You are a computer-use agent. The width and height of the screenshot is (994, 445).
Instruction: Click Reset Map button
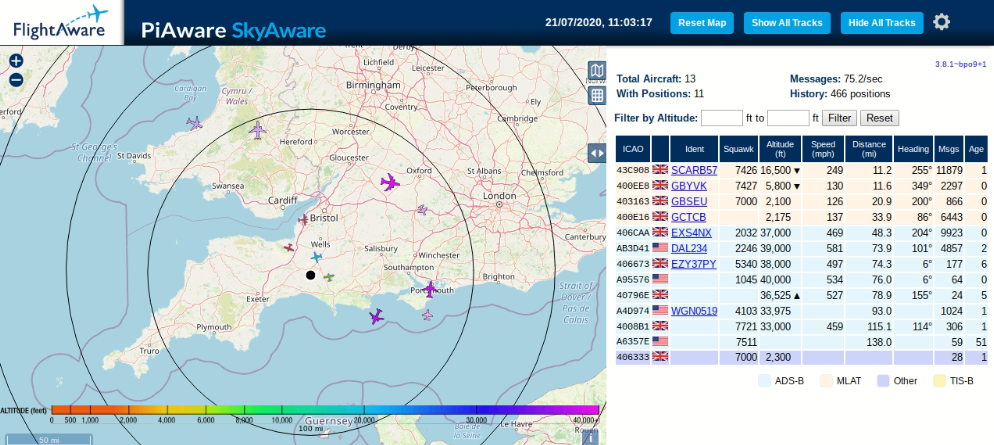(702, 23)
